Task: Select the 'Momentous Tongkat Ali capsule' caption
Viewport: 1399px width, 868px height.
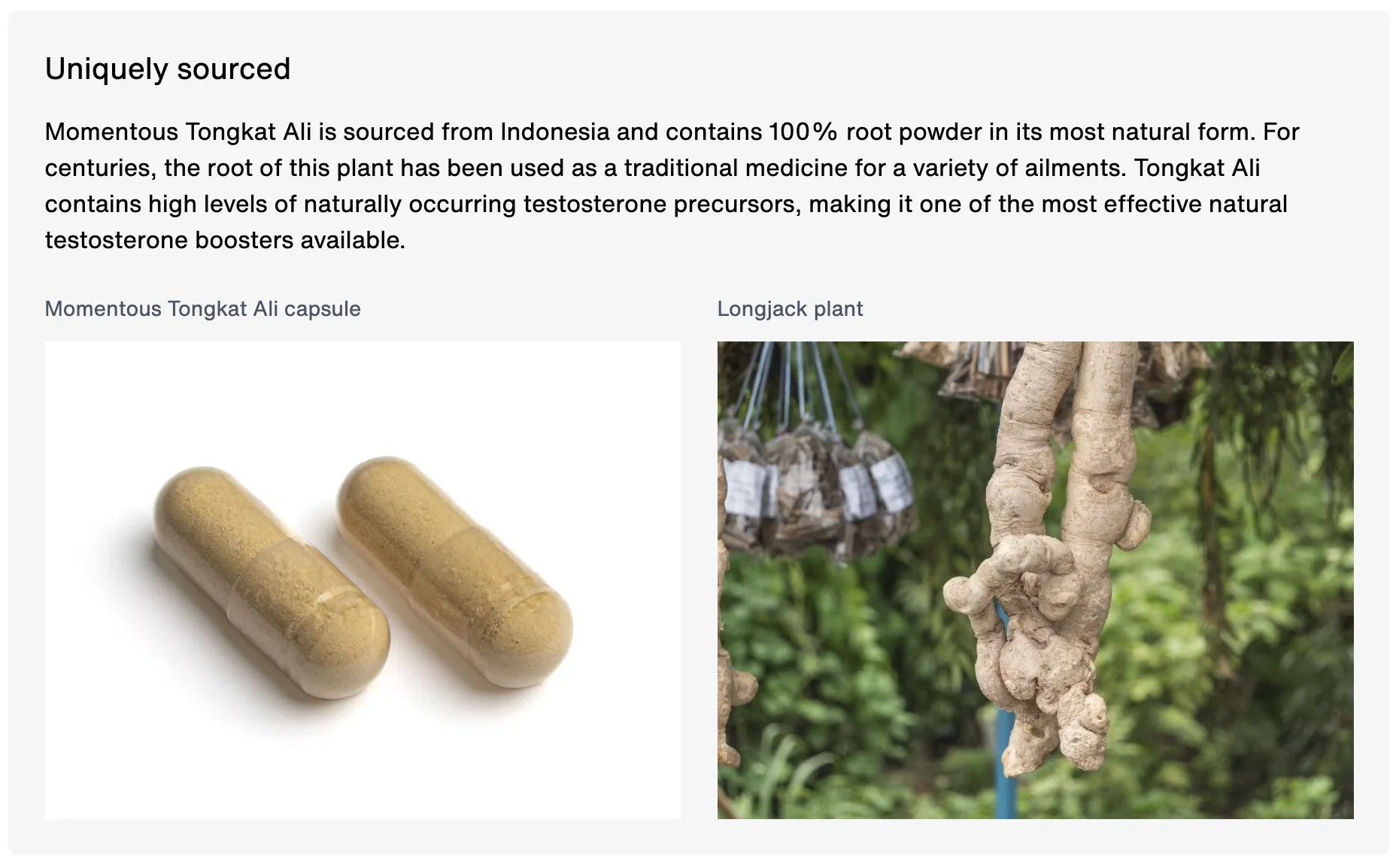Action: (202, 309)
